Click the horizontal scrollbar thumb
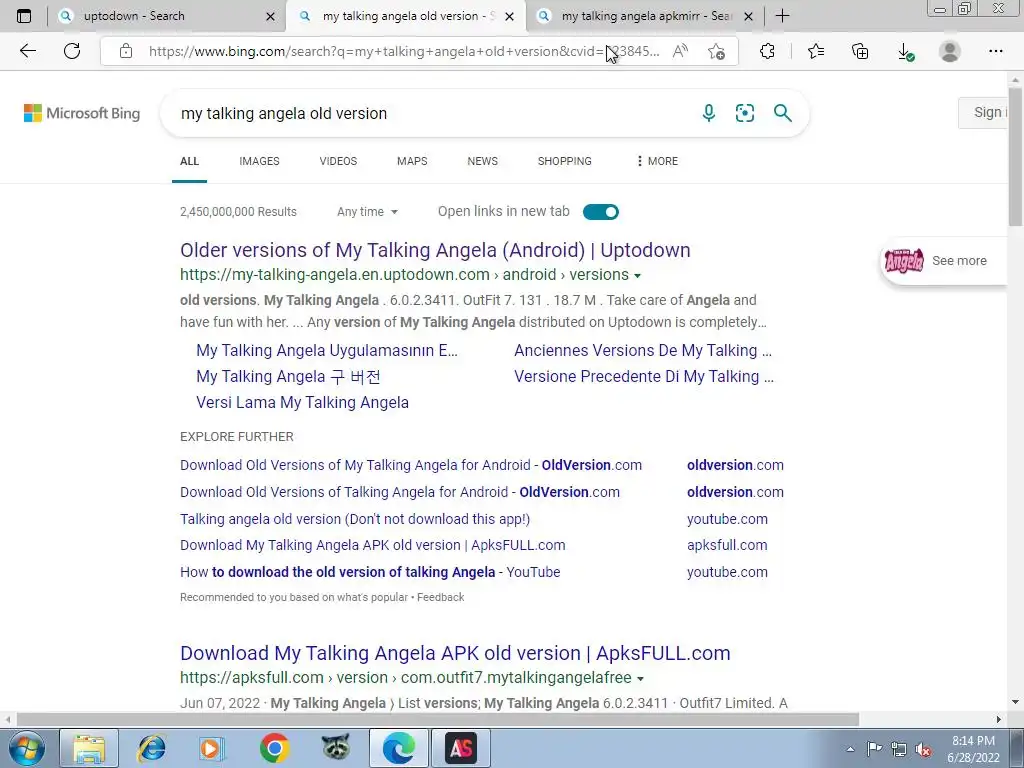Screen dimensions: 1024x768 click(438, 720)
